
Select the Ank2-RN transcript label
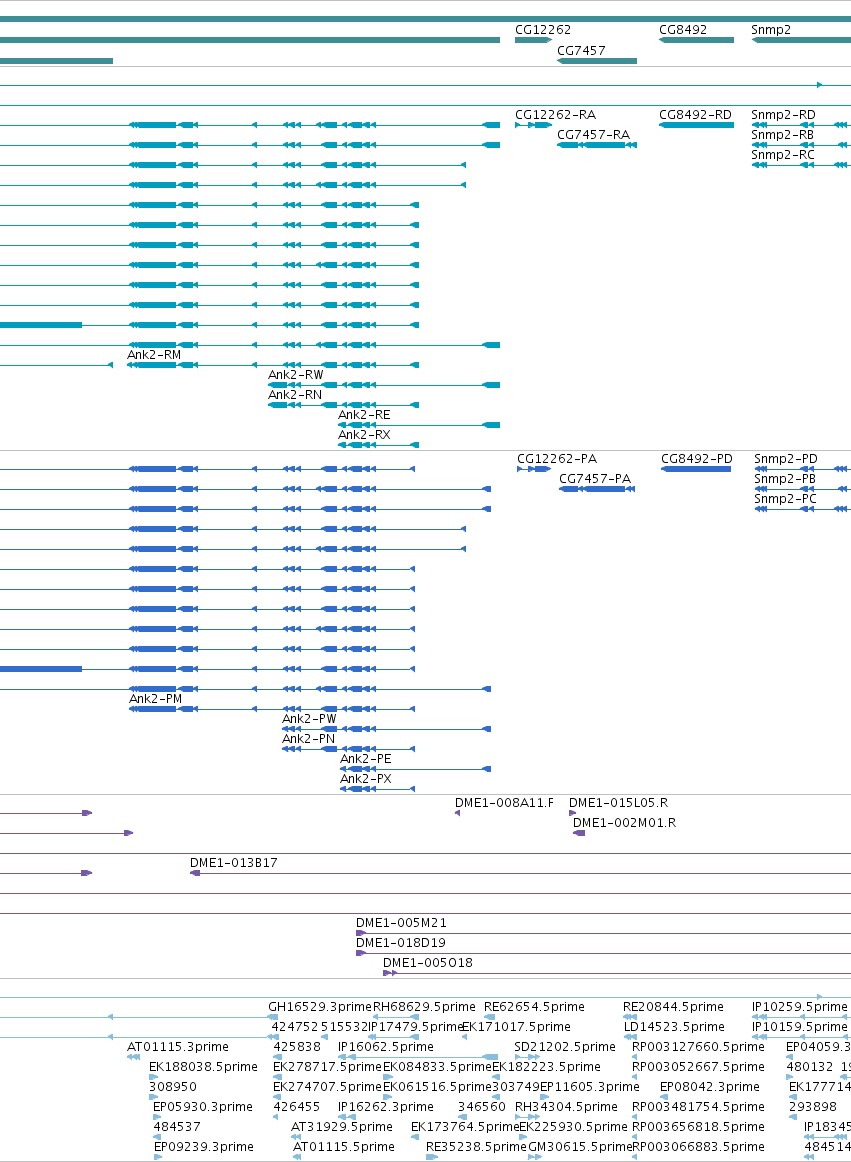[x=294, y=395]
